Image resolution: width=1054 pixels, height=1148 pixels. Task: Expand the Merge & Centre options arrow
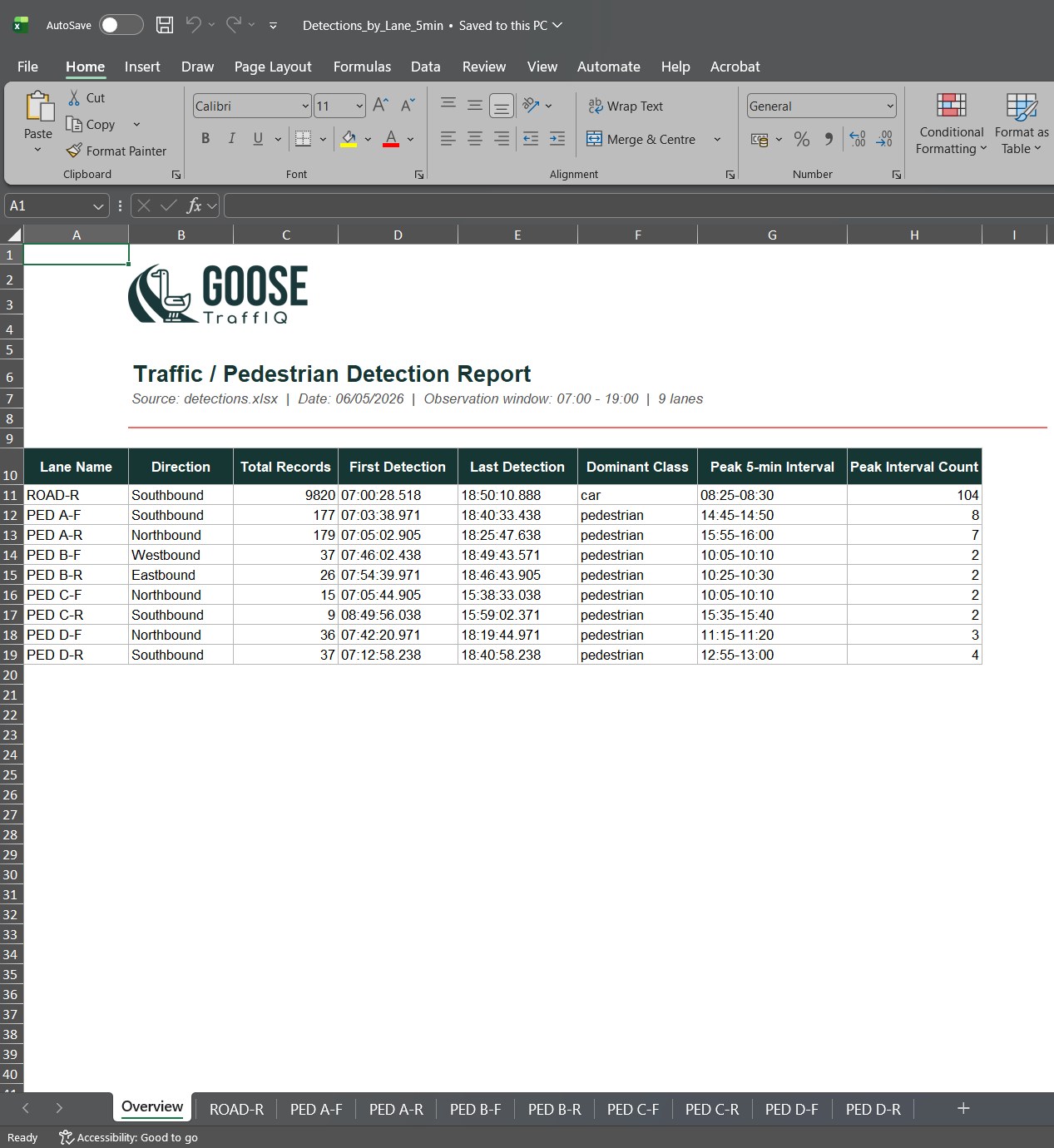pyautogui.click(x=717, y=139)
